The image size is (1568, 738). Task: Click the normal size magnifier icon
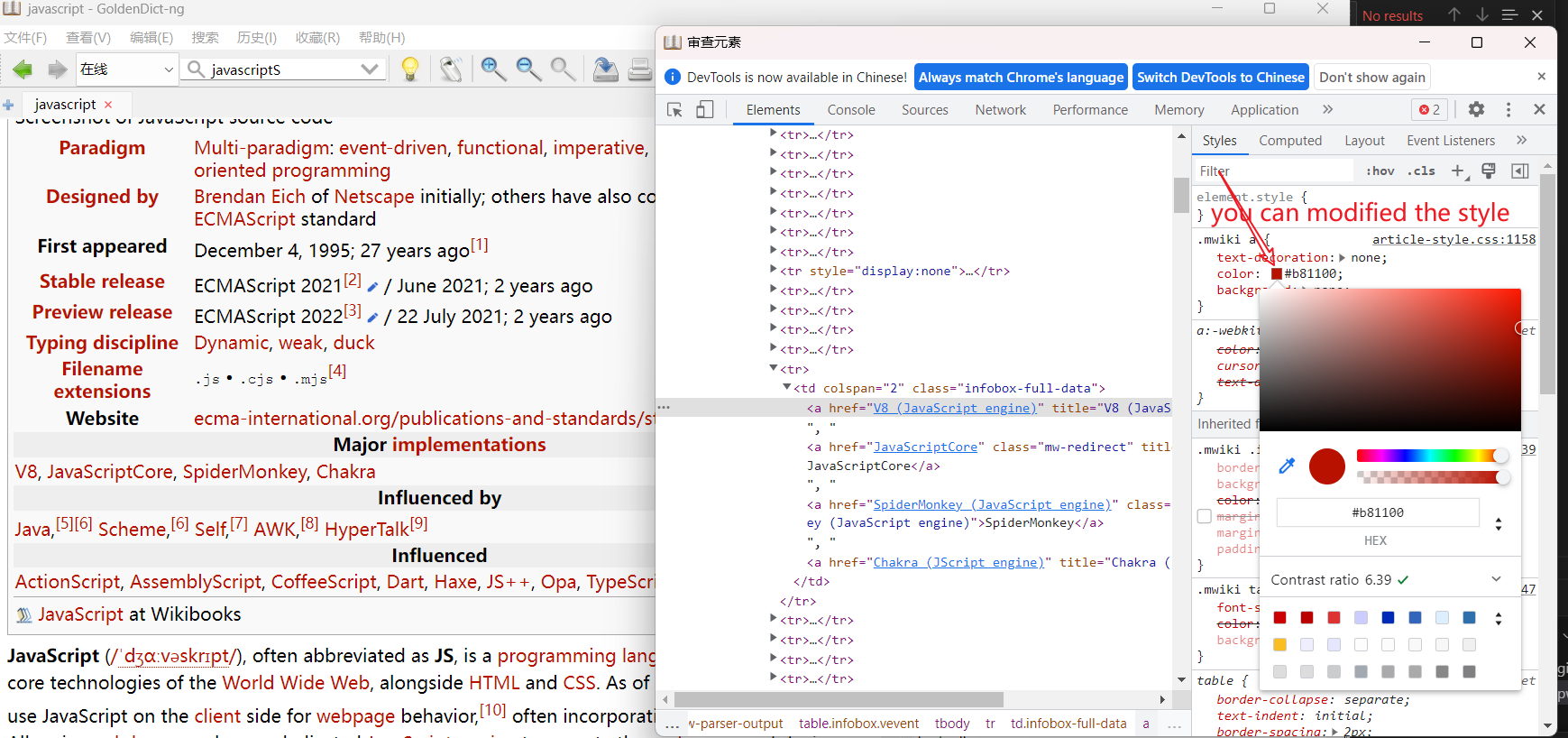pos(564,69)
